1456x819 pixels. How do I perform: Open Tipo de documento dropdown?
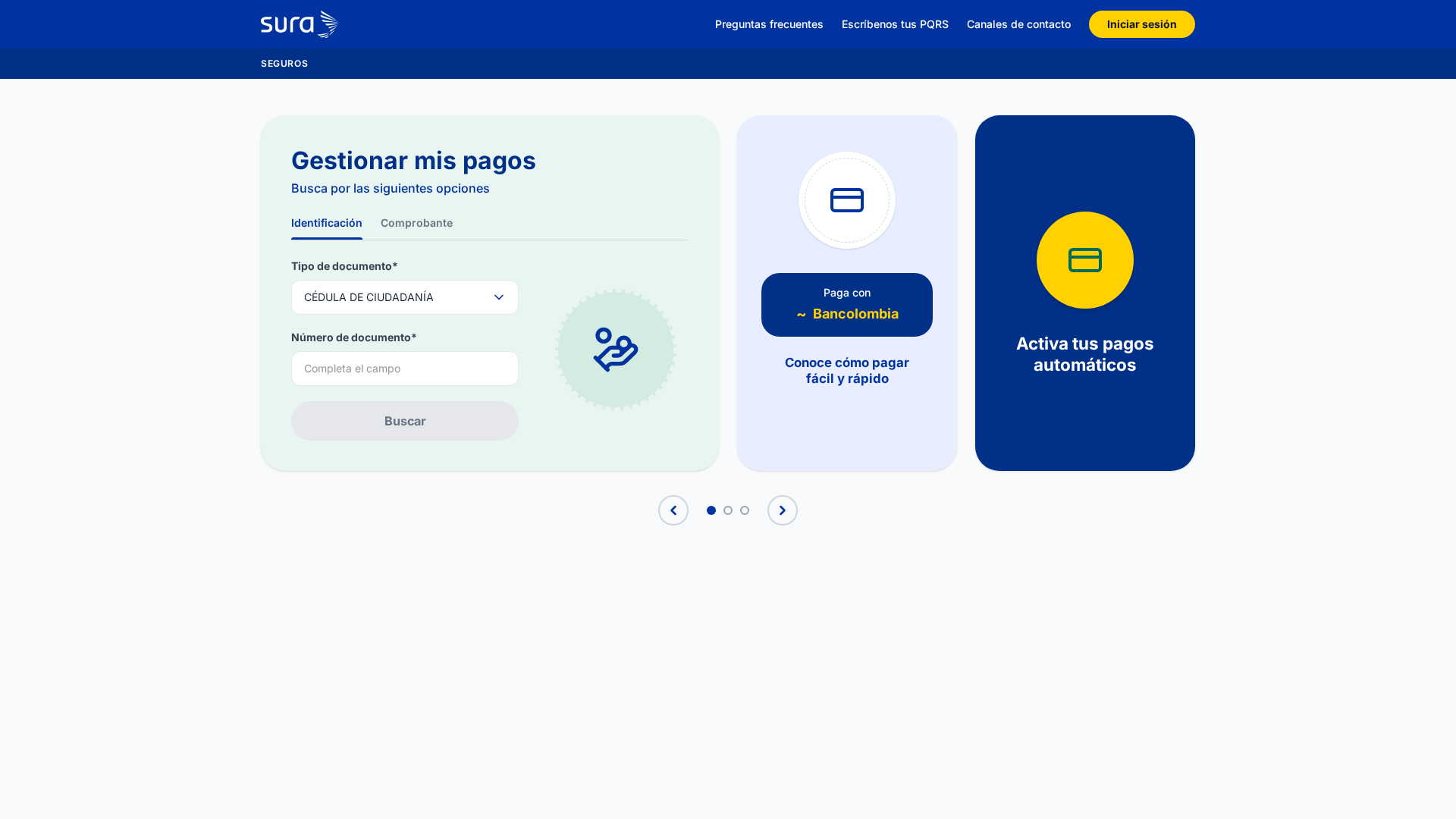click(405, 297)
